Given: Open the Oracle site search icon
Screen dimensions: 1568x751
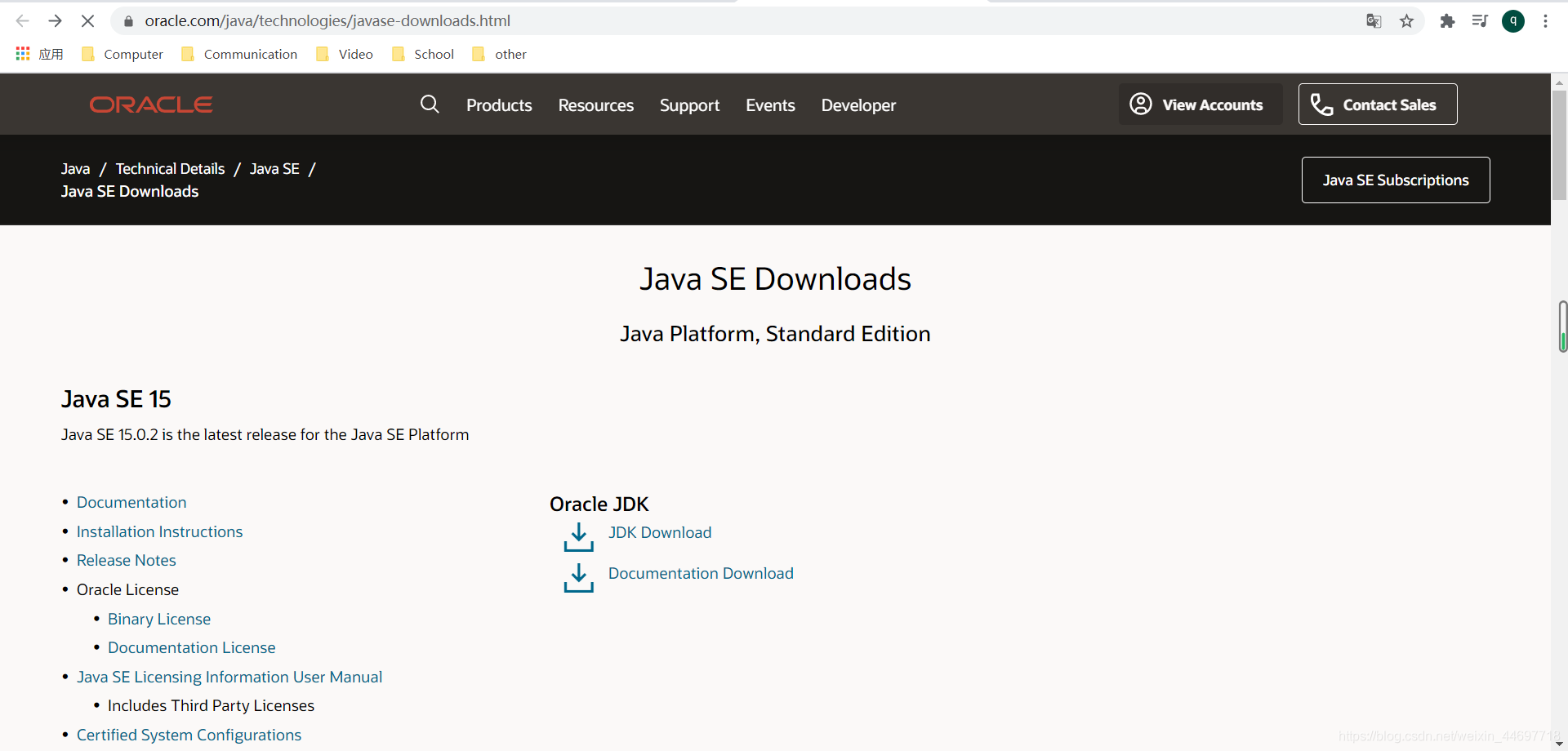Looking at the screenshot, I should (430, 104).
